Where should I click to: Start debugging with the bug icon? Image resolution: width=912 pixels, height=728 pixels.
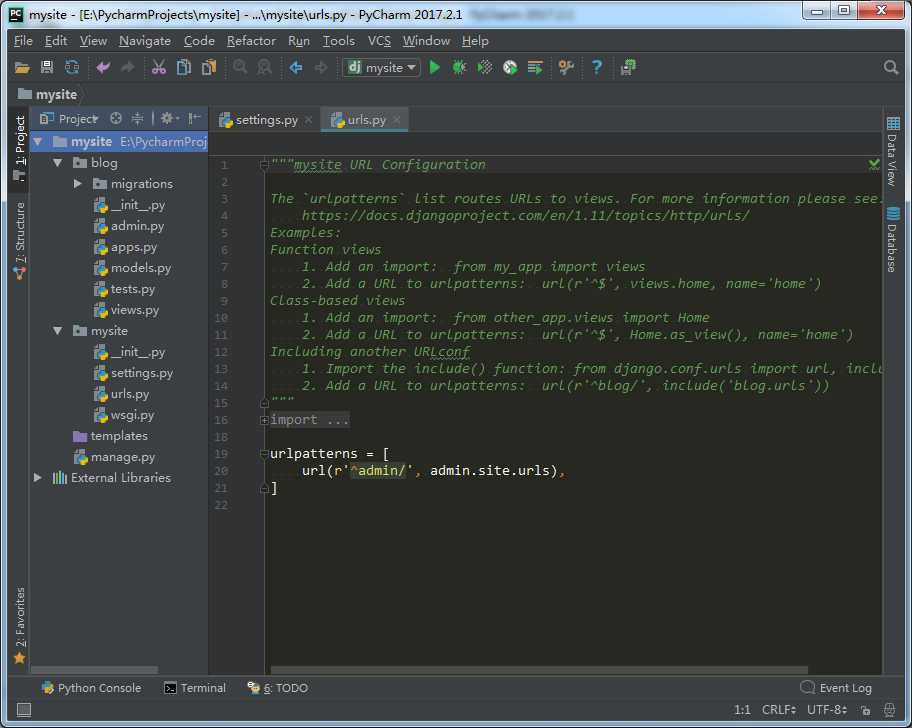point(459,67)
